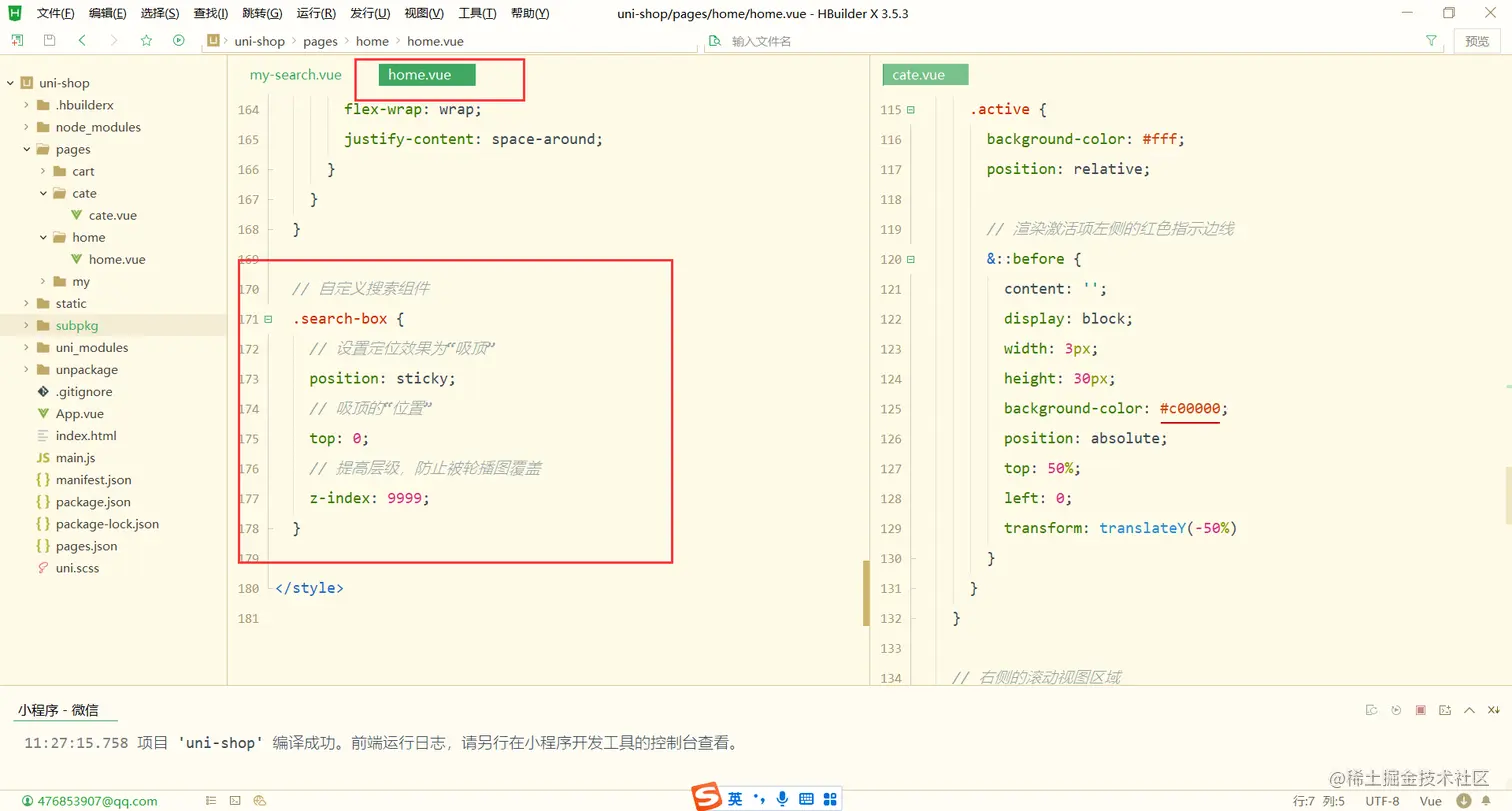1512x811 pixels.
Task: Expand the my folder
Action: (x=43, y=281)
